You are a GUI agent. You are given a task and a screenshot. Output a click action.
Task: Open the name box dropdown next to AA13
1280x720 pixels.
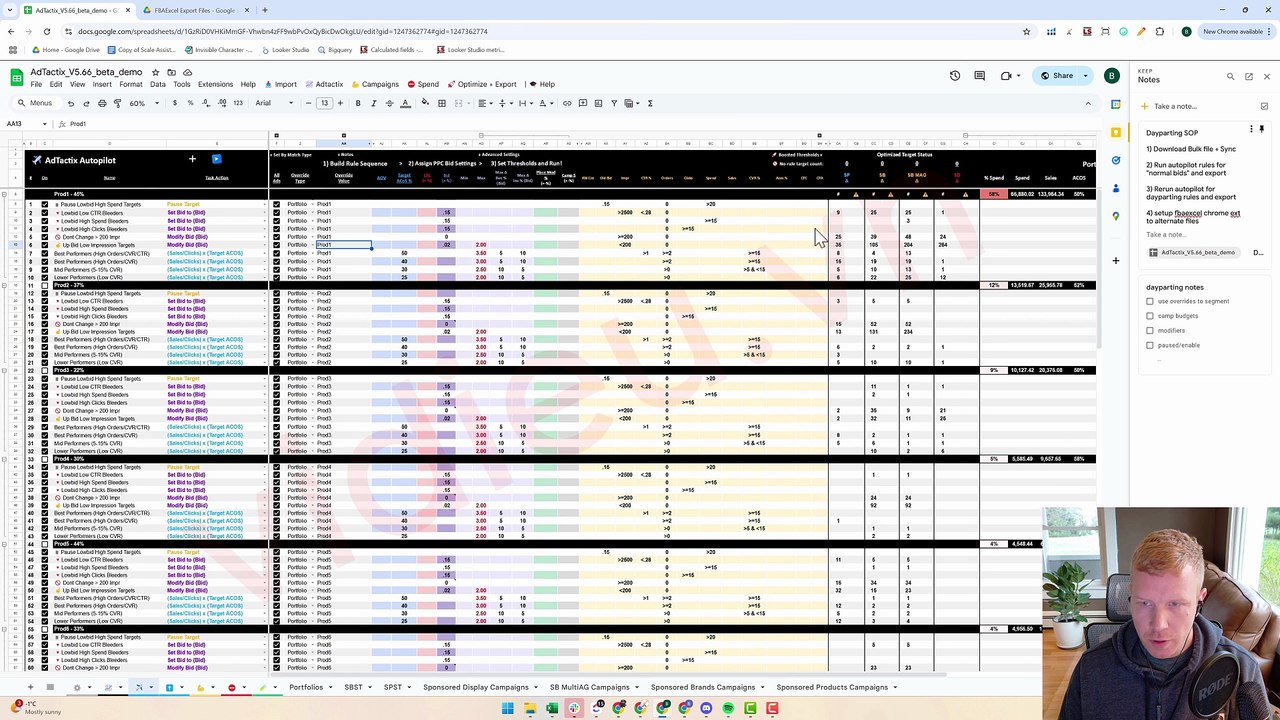pyautogui.click(x=45, y=124)
